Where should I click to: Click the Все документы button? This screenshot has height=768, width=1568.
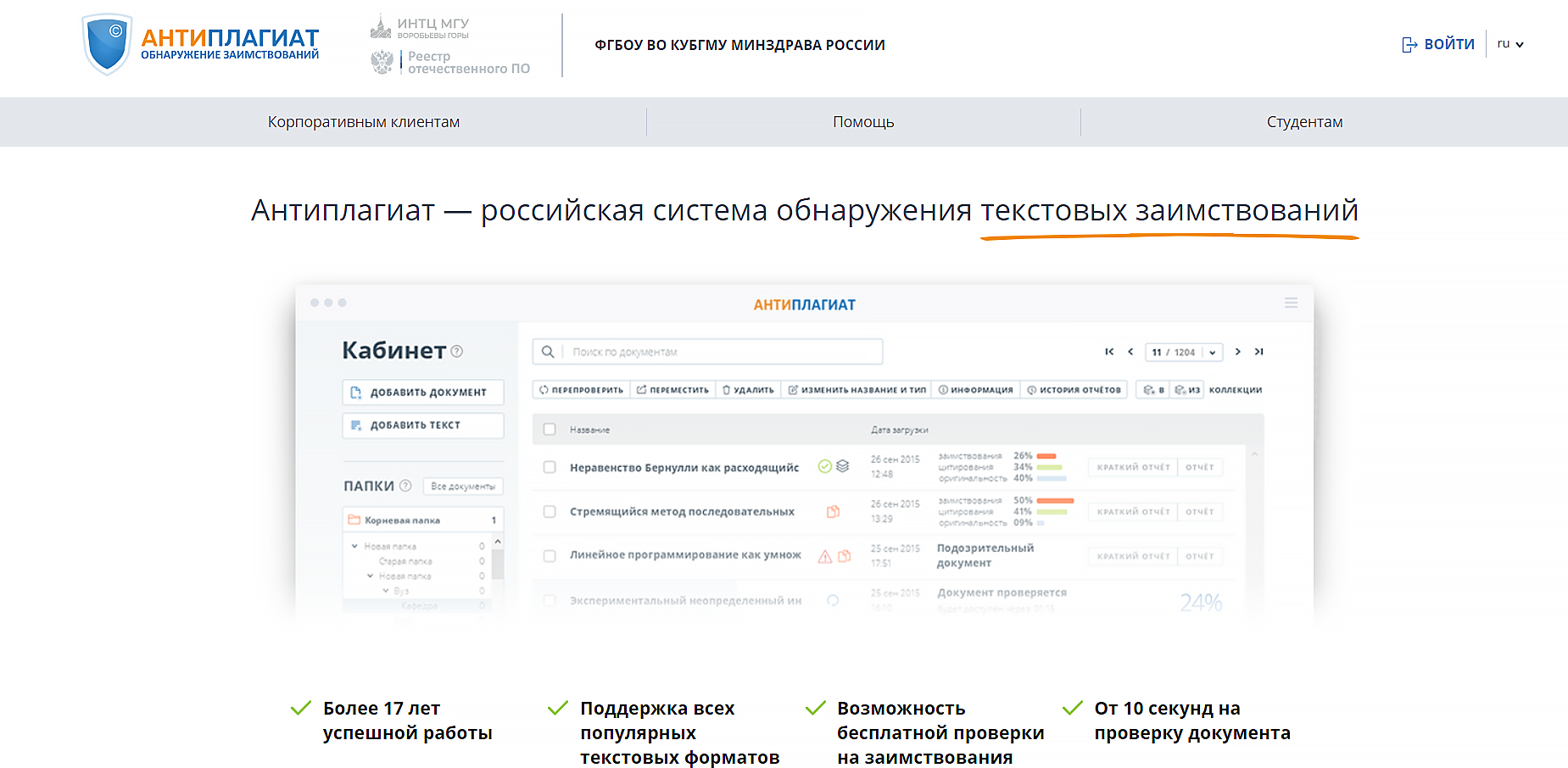pos(463,487)
